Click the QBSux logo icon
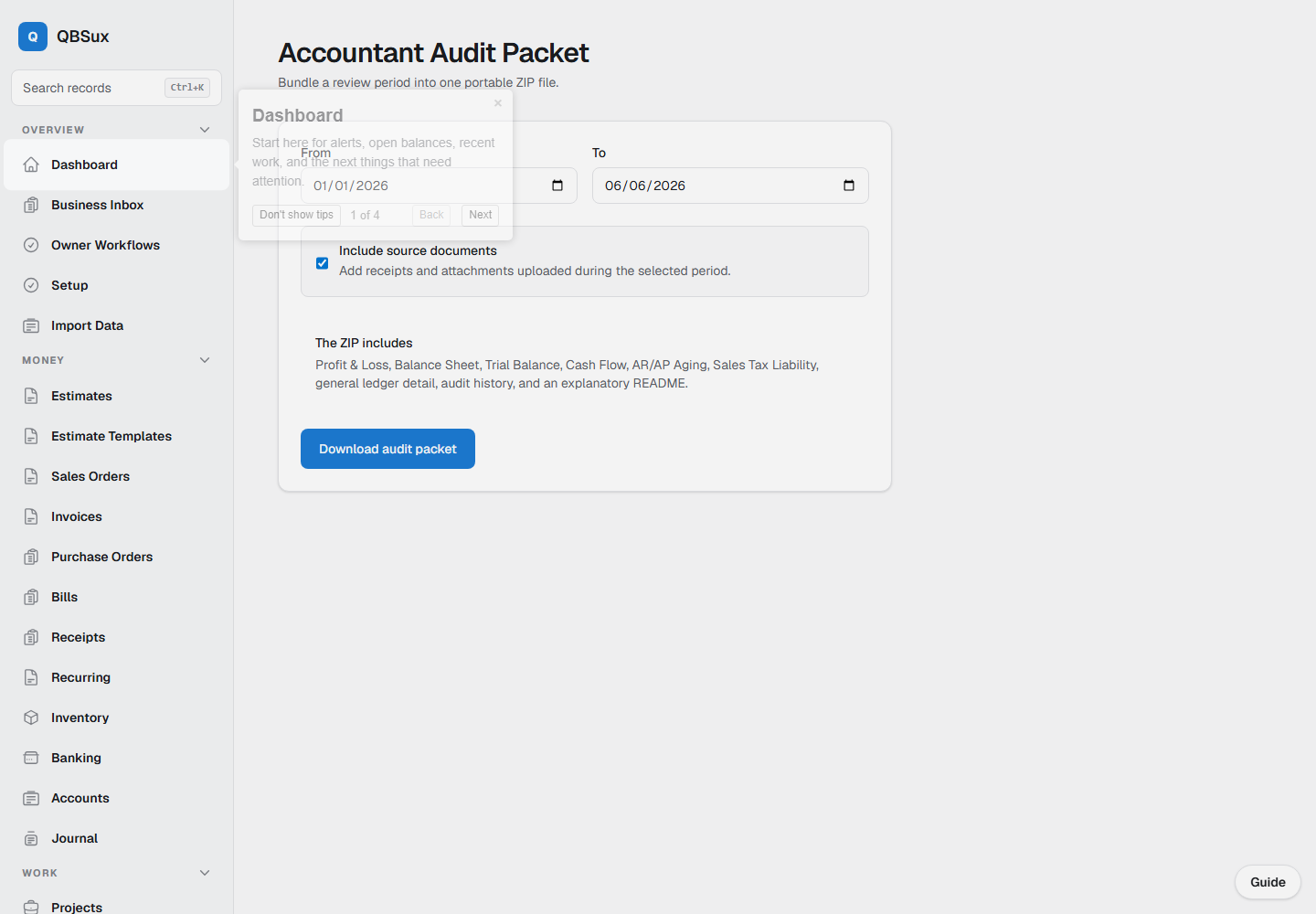Viewport: 1316px width, 914px height. pyautogui.click(x=33, y=37)
